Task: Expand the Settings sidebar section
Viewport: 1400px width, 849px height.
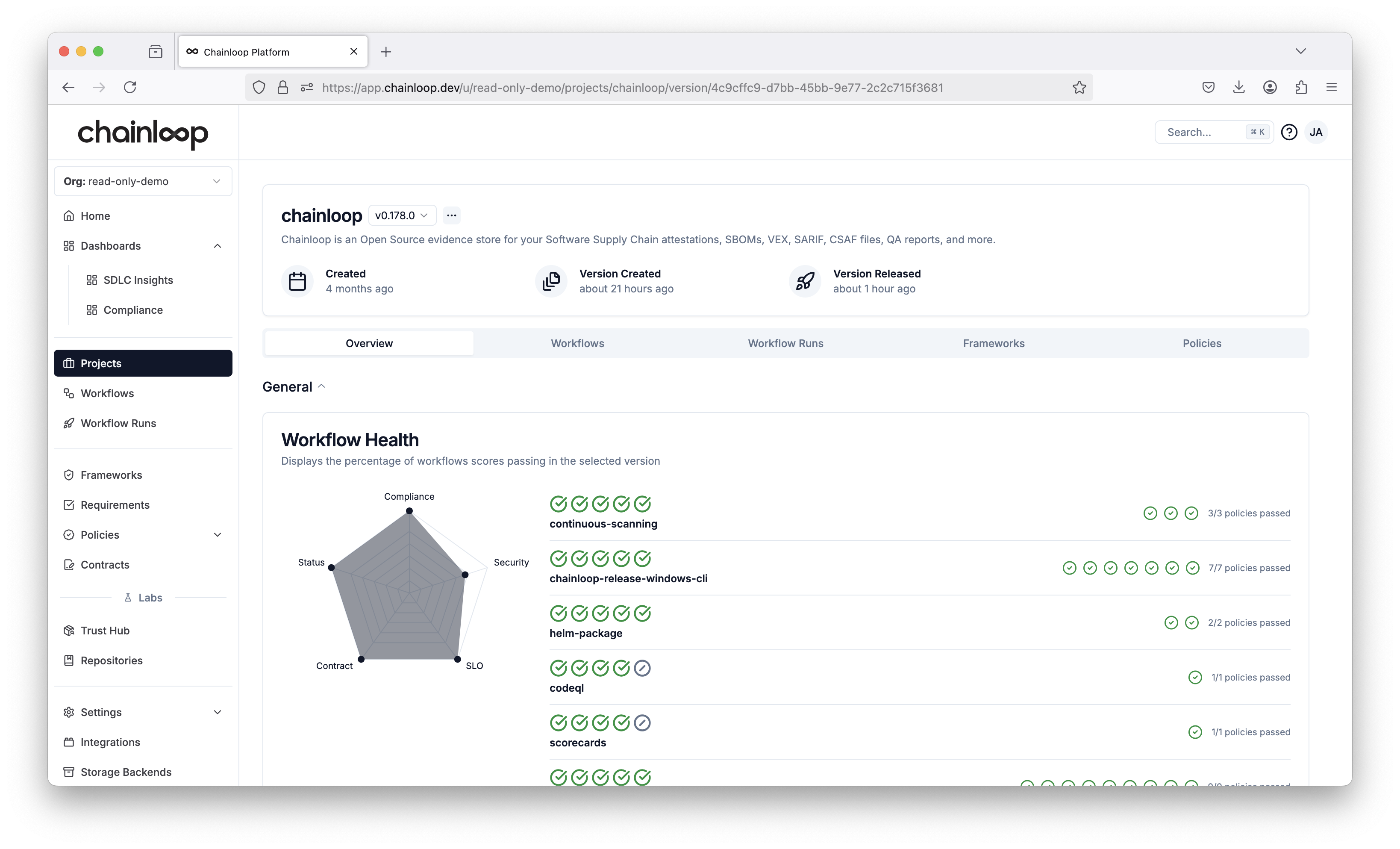Action: [x=217, y=712]
